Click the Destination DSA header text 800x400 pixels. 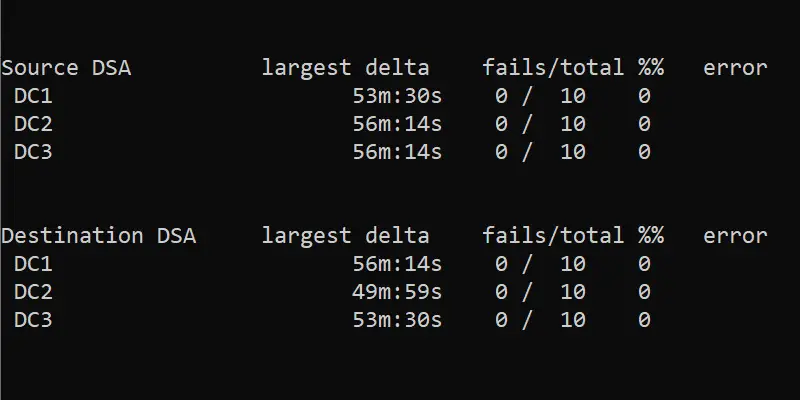click(x=98, y=236)
